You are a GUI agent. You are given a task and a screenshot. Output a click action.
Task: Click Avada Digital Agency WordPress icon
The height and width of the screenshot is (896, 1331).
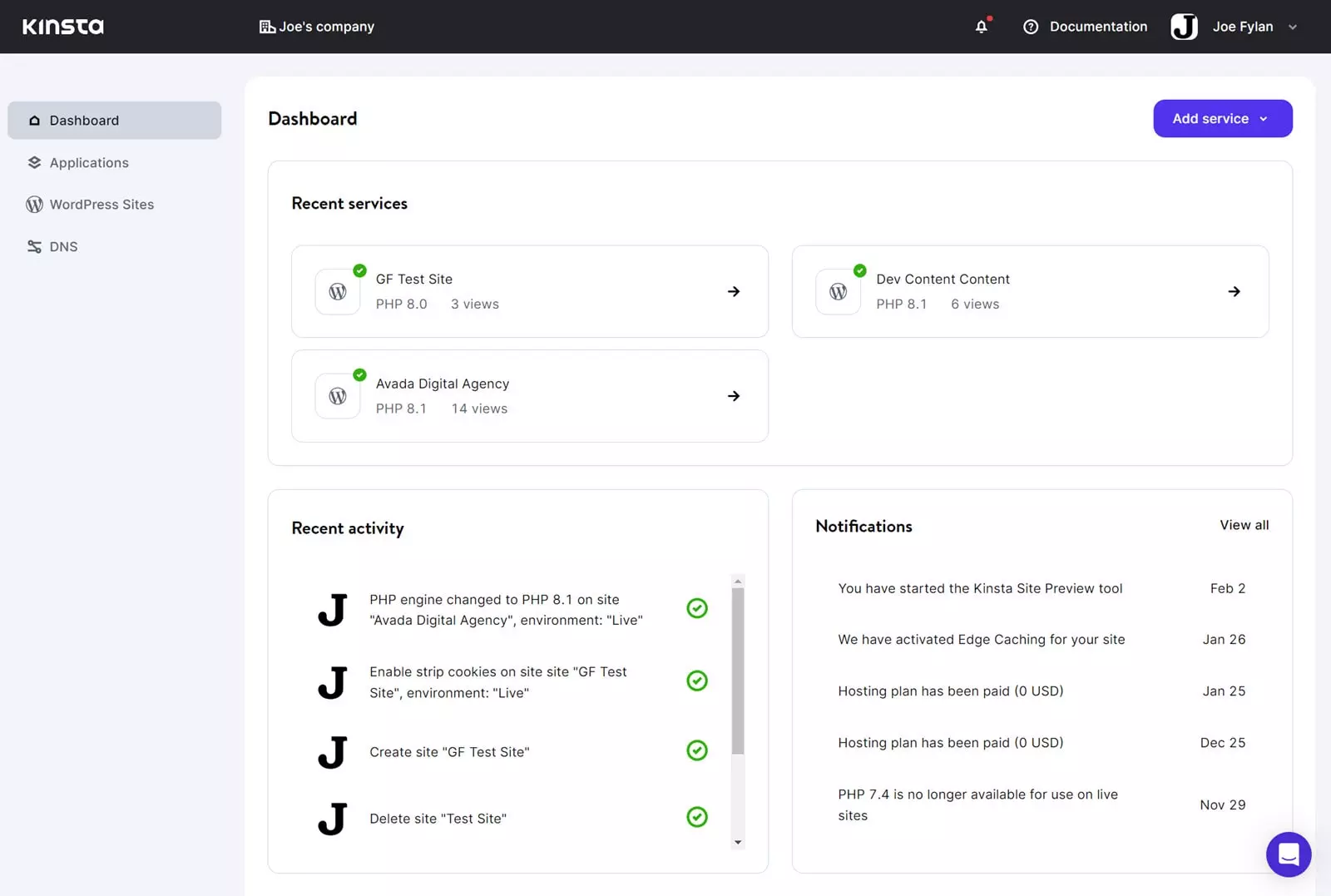coord(338,396)
